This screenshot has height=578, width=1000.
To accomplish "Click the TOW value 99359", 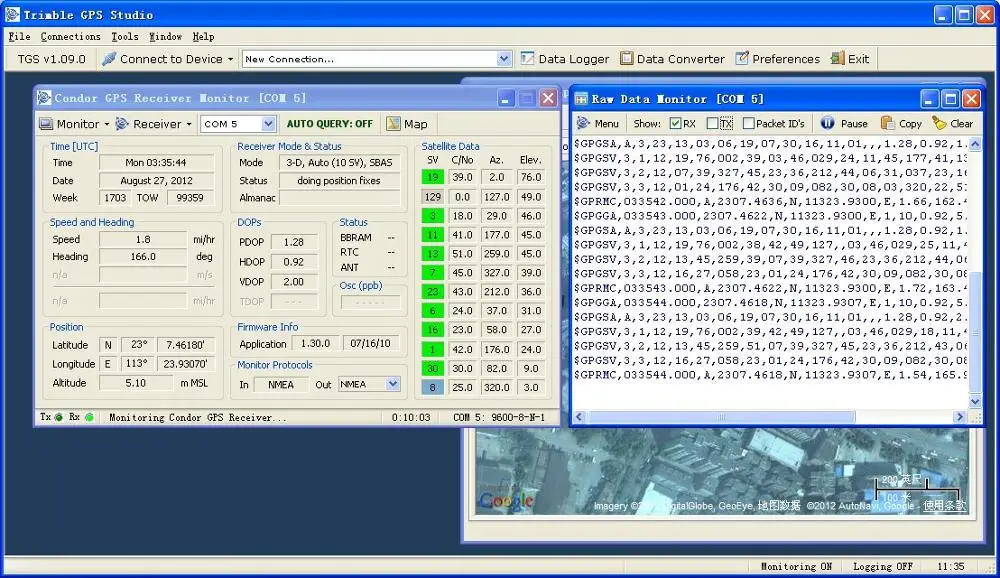I will pos(190,198).
